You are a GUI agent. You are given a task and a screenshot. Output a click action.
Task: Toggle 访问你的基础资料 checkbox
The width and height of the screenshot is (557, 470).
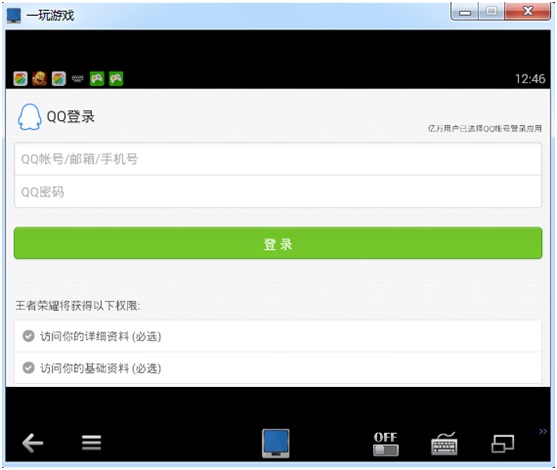(x=28, y=368)
